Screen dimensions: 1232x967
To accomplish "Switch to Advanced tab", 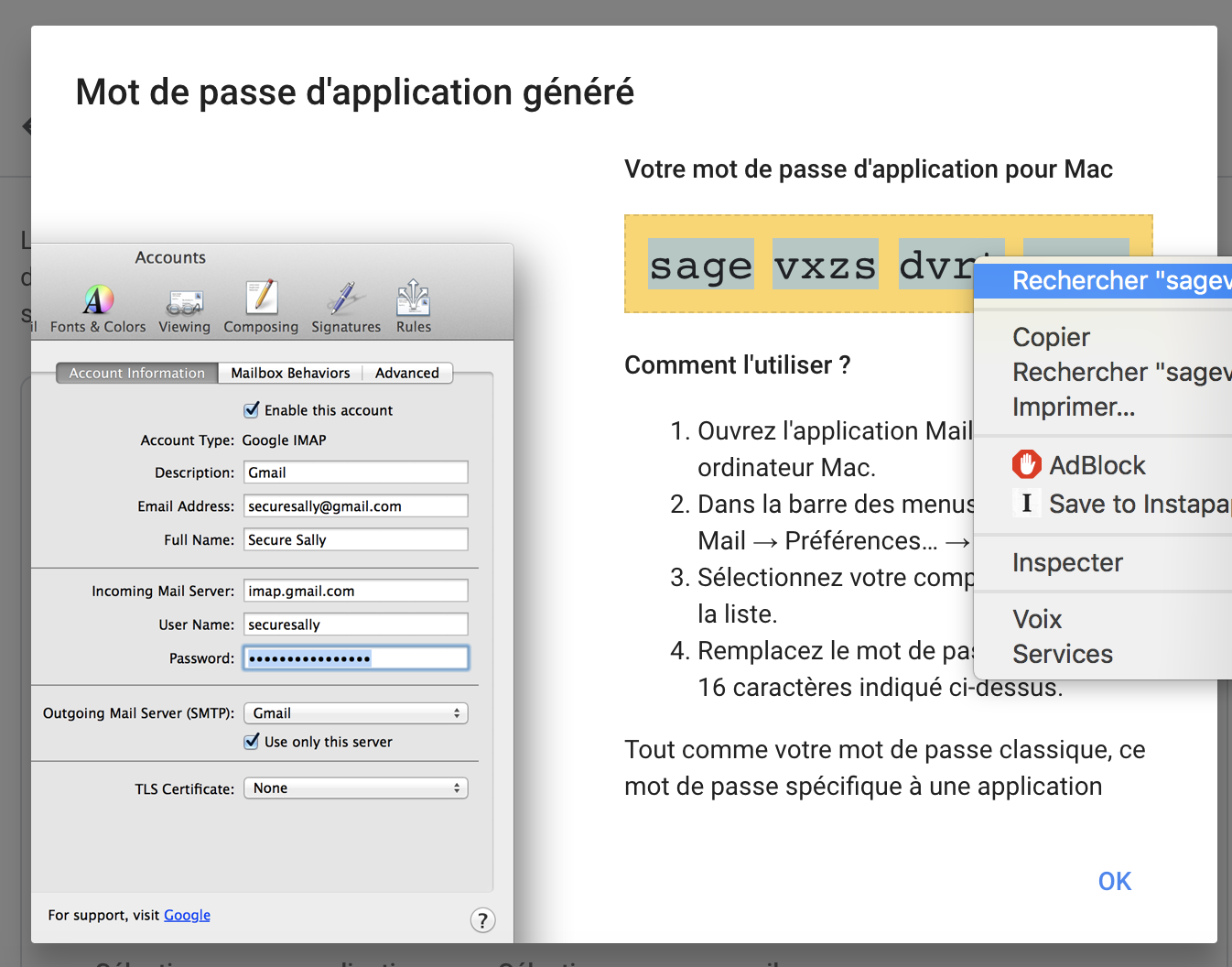I will 407,373.
